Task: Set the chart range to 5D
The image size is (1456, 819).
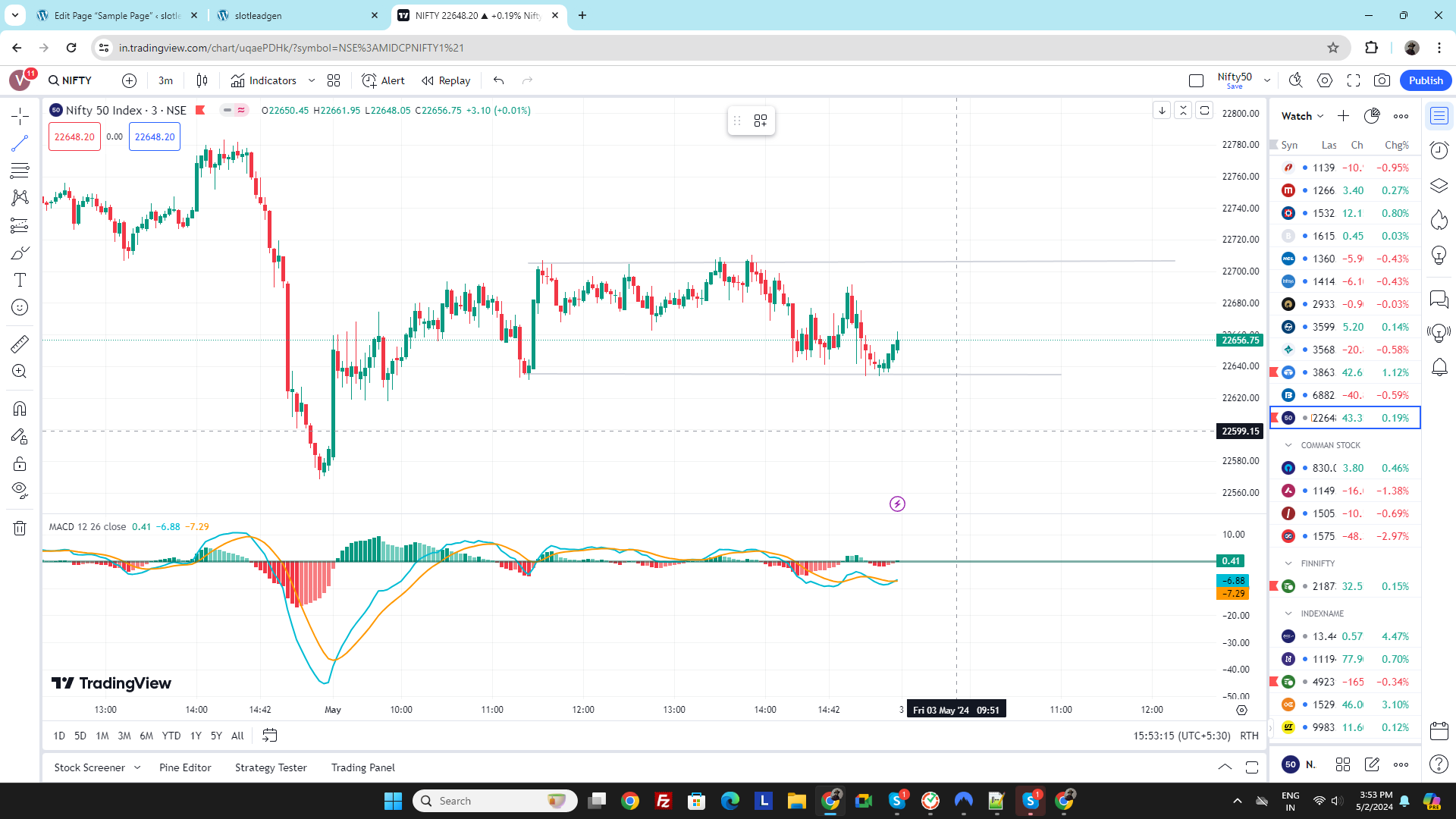Action: (80, 736)
